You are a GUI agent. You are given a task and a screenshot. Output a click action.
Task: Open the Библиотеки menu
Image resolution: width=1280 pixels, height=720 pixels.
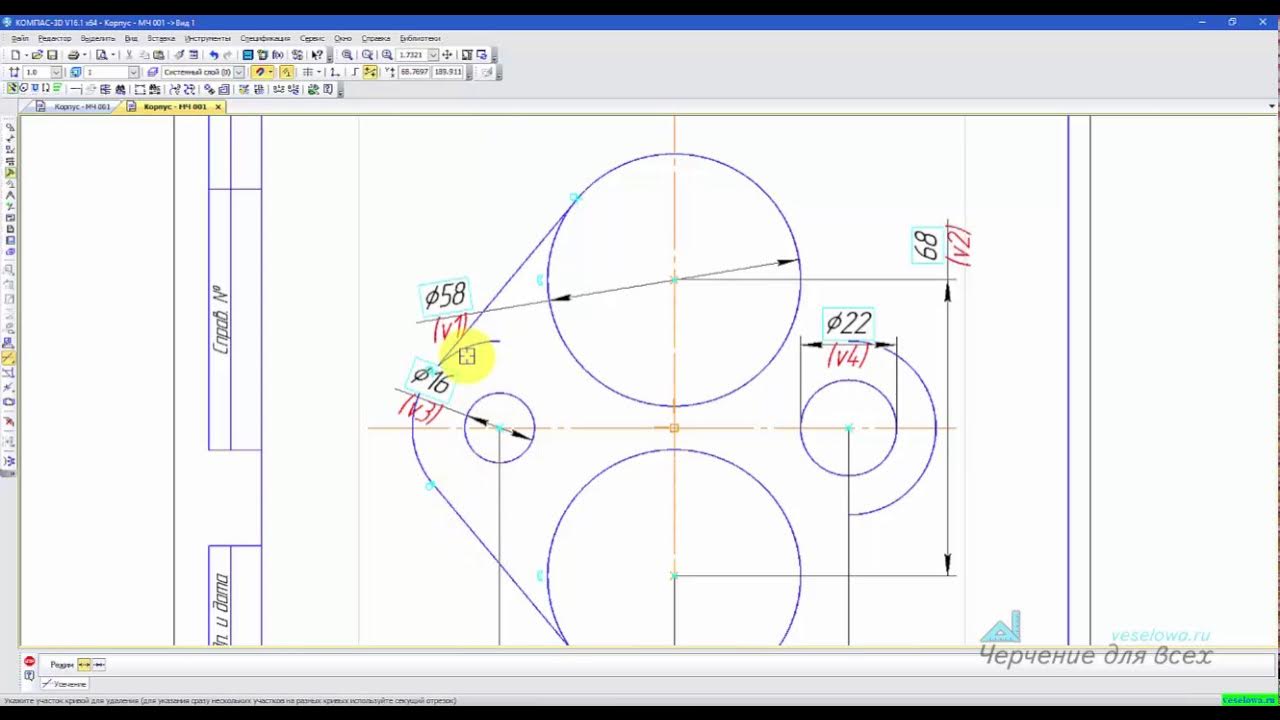420,38
